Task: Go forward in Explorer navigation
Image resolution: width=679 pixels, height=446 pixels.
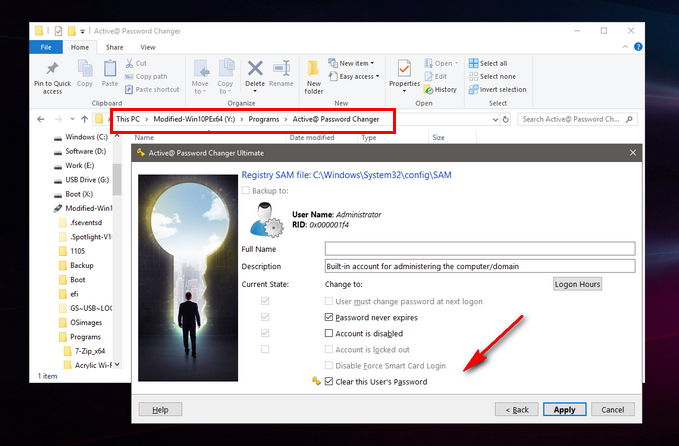Action: (58, 119)
